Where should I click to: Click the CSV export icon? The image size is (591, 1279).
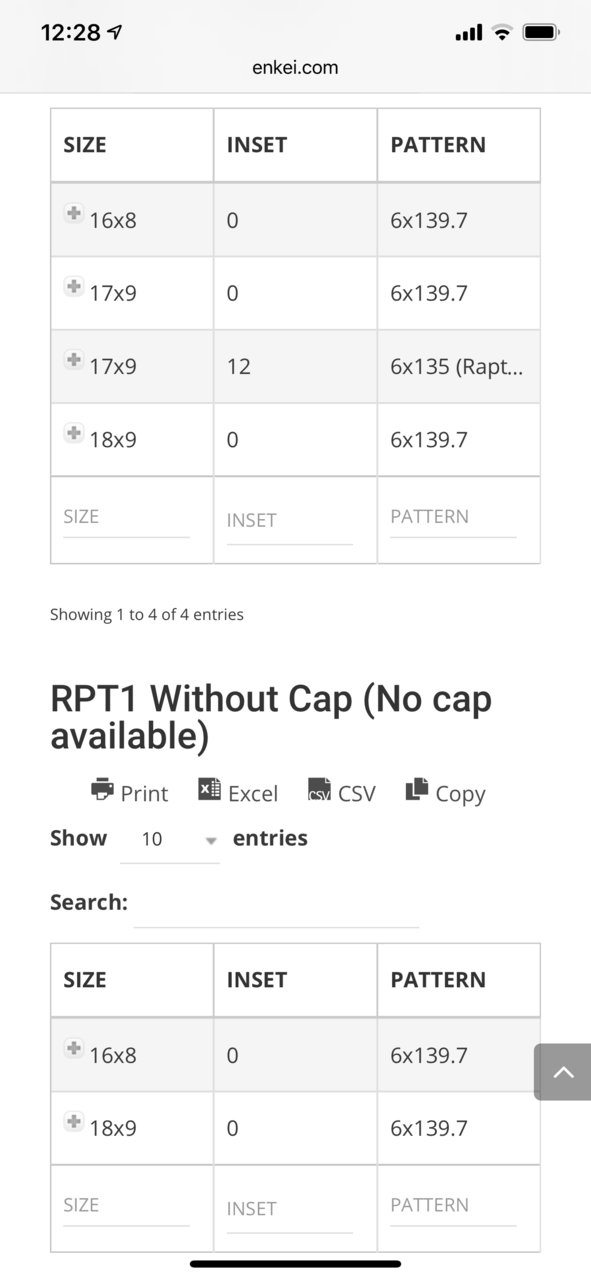tap(319, 789)
